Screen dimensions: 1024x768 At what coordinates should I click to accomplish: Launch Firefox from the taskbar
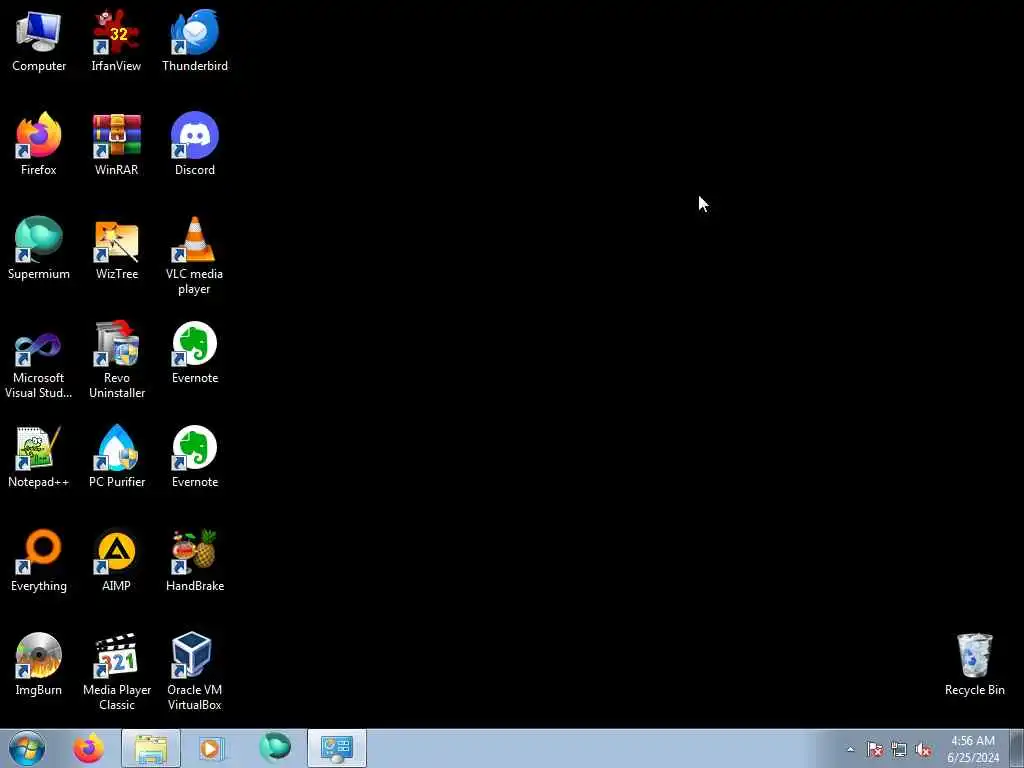(88, 748)
